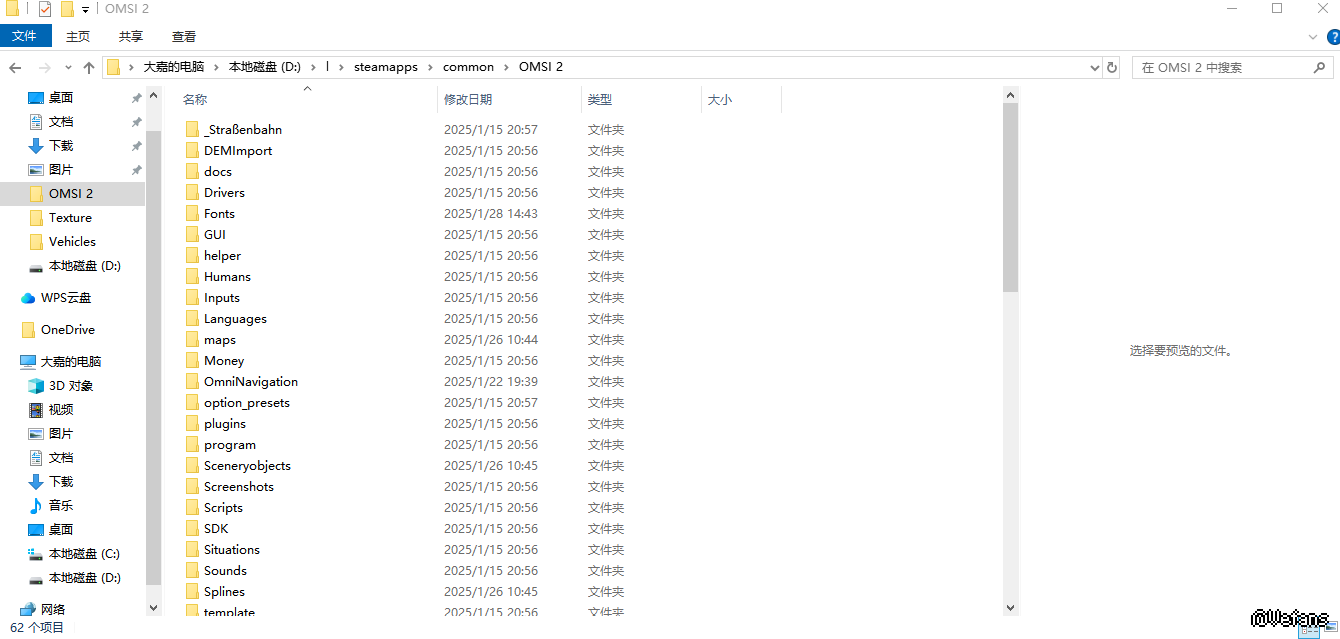
Task: Click the Sceneryobjects folder icon
Action: (x=193, y=465)
